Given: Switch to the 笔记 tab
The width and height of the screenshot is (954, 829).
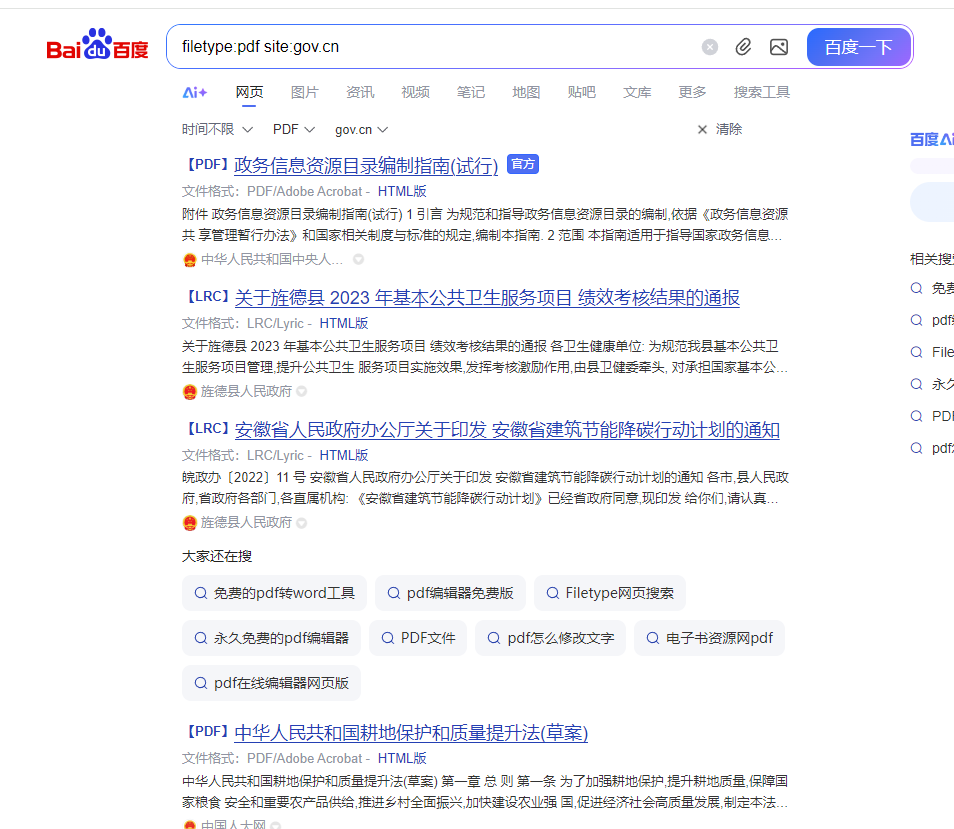Looking at the screenshot, I should click(x=471, y=92).
